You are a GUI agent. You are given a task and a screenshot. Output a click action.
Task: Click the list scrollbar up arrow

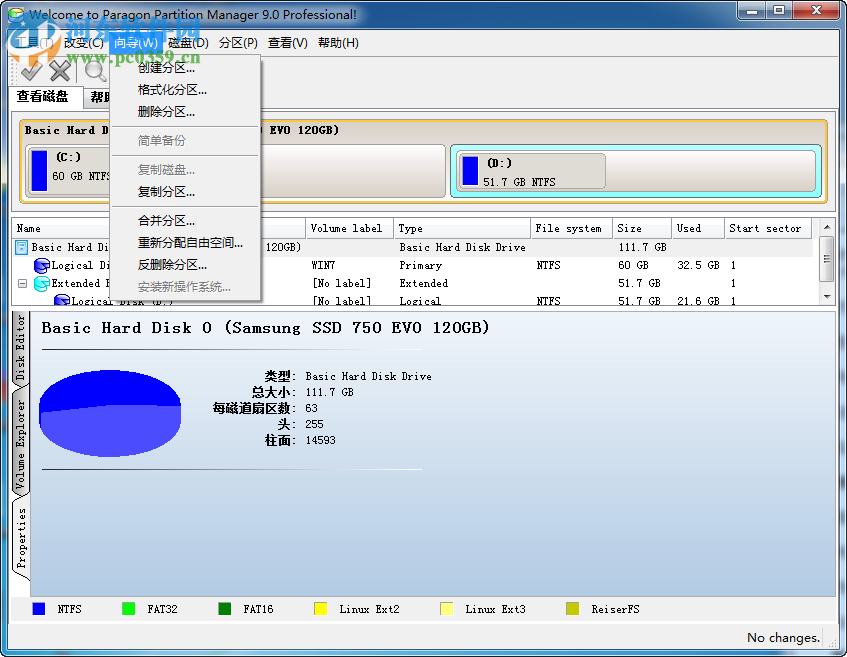click(x=827, y=227)
